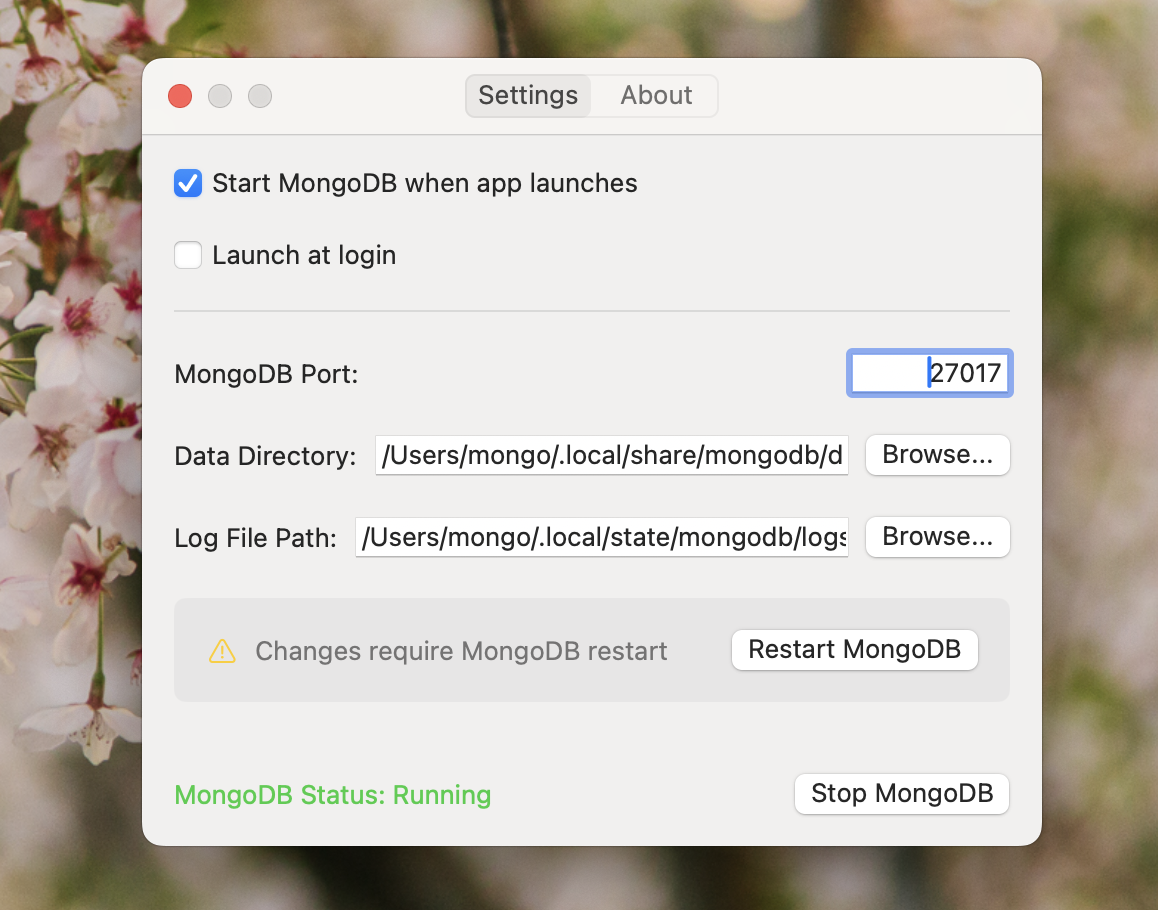Click the Launch at login label text
The width and height of the screenshot is (1158, 910).
pos(304,255)
